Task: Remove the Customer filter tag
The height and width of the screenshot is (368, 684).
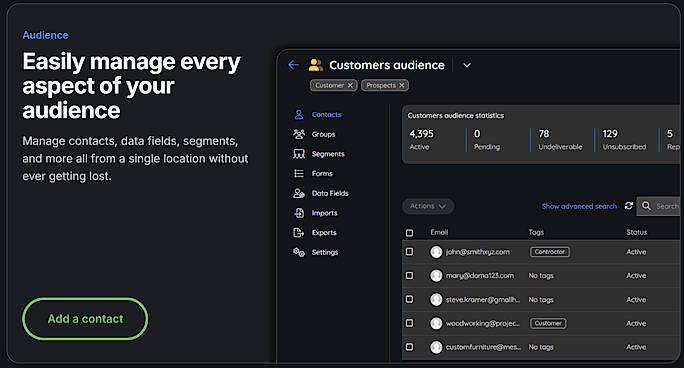Action: pyautogui.click(x=350, y=85)
